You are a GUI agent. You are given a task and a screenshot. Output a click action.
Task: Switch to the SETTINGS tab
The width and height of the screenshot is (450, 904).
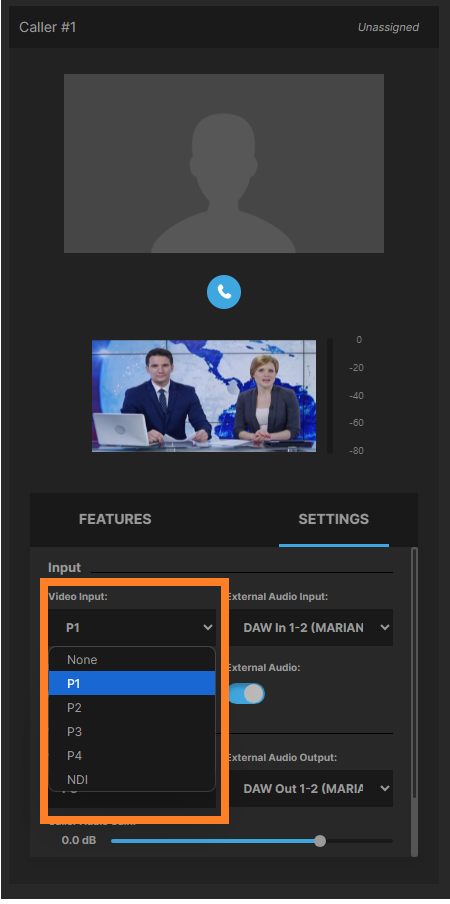334,519
